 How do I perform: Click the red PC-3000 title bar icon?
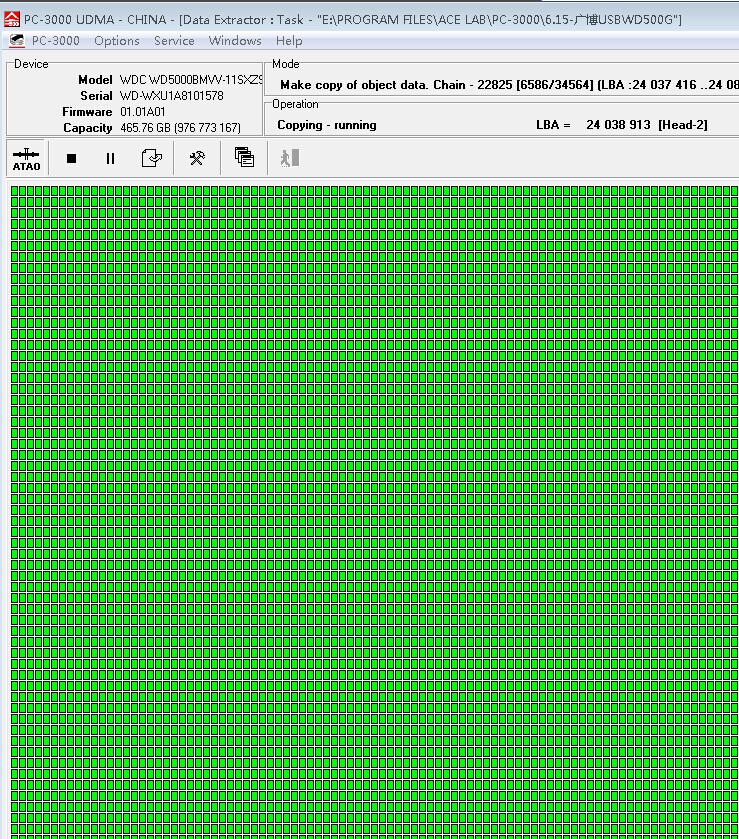(12, 20)
